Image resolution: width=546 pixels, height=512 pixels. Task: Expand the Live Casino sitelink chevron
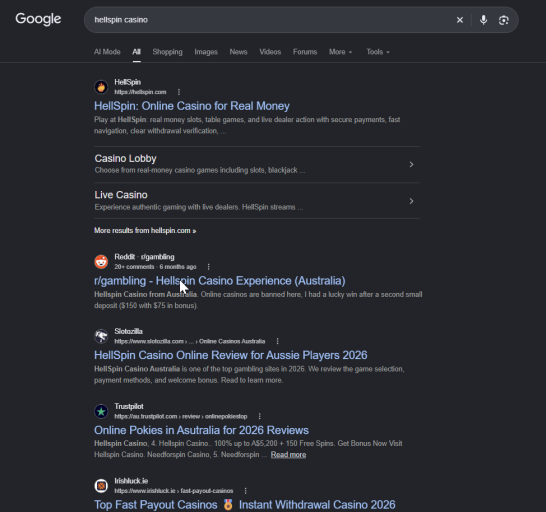[x=411, y=201]
